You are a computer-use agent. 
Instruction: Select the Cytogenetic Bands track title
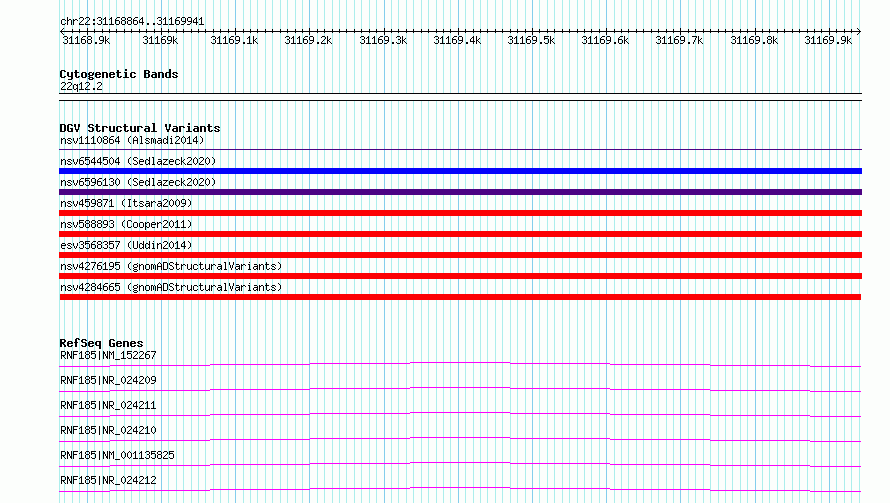(x=119, y=74)
